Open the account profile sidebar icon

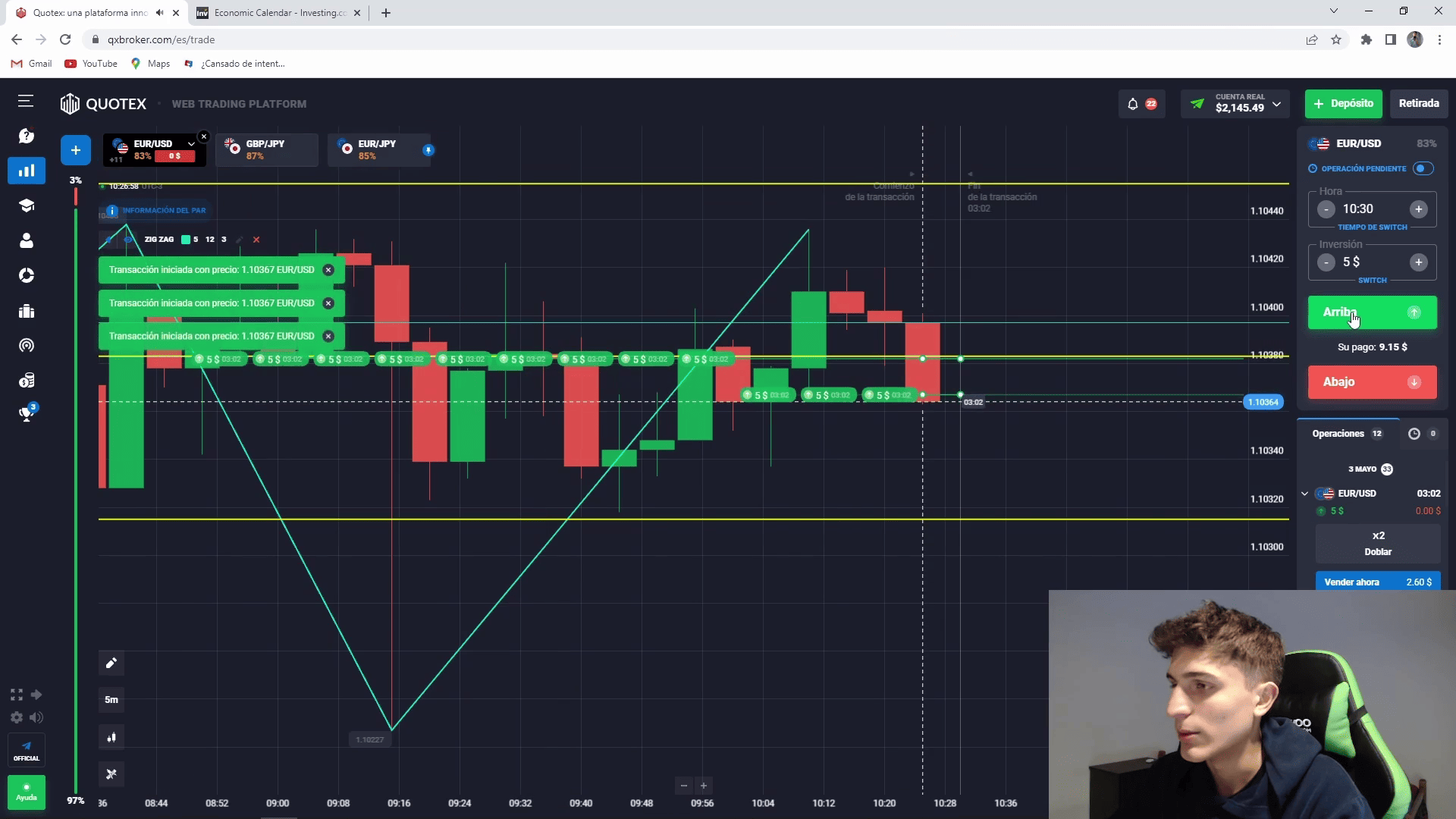click(x=27, y=240)
